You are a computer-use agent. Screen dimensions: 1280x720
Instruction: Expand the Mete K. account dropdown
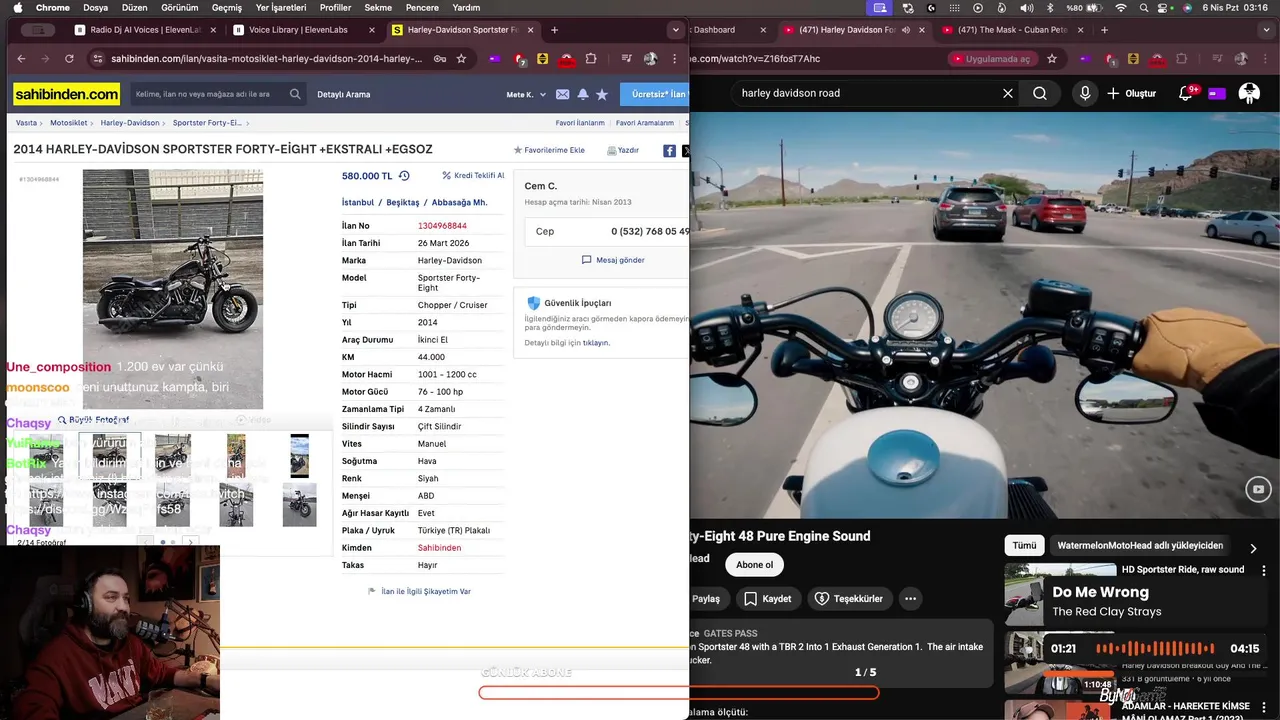click(527, 94)
